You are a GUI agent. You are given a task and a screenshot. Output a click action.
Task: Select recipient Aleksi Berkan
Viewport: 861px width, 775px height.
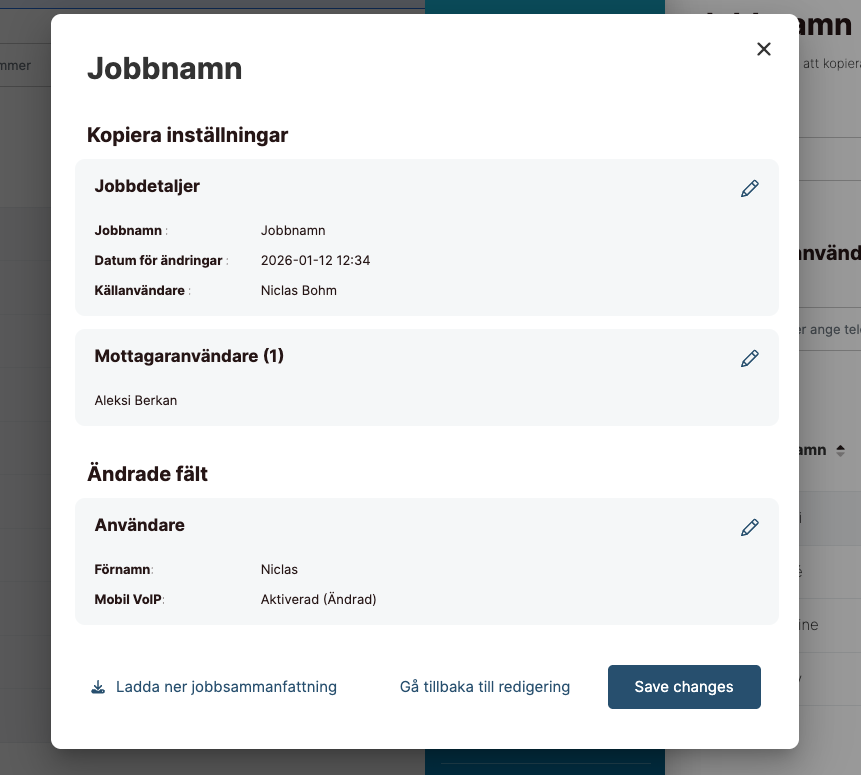click(136, 401)
